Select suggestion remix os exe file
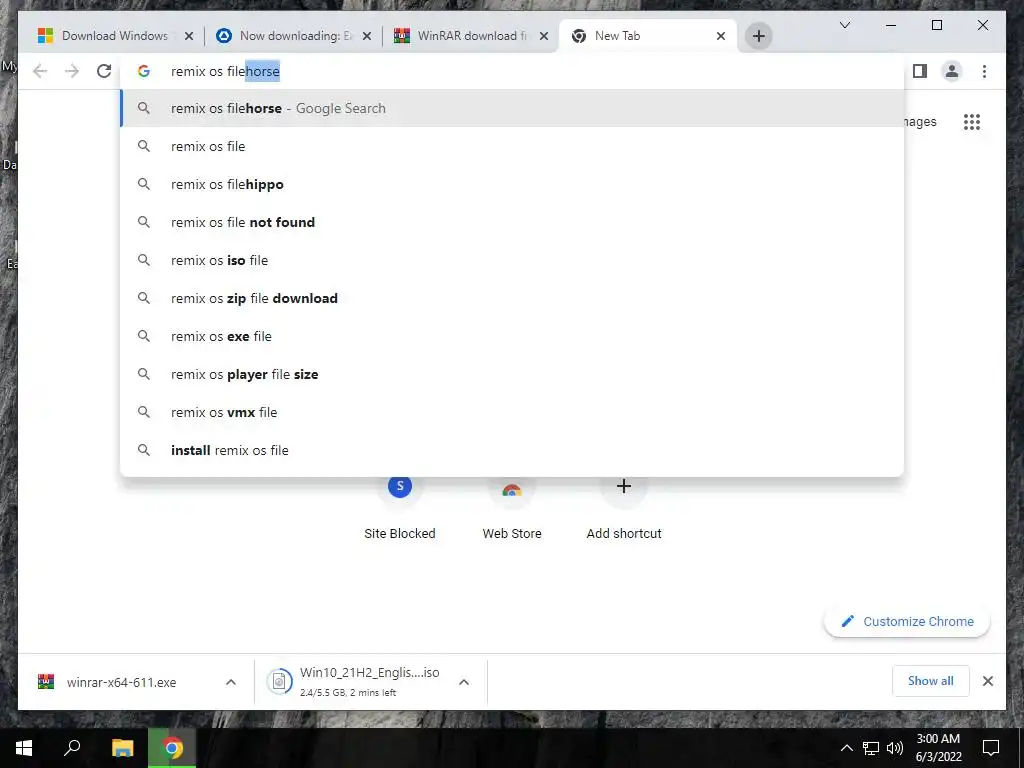The width and height of the screenshot is (1024, 768). click(x=512, y=336)
